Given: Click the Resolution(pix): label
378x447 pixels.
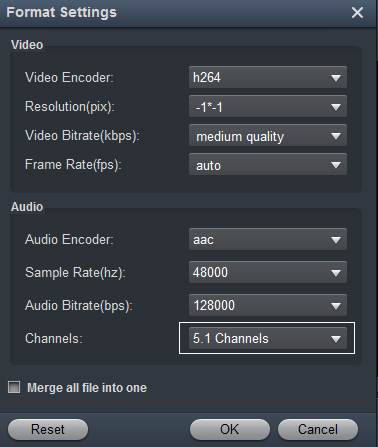Looking at the screenshot, I should 70,107.
